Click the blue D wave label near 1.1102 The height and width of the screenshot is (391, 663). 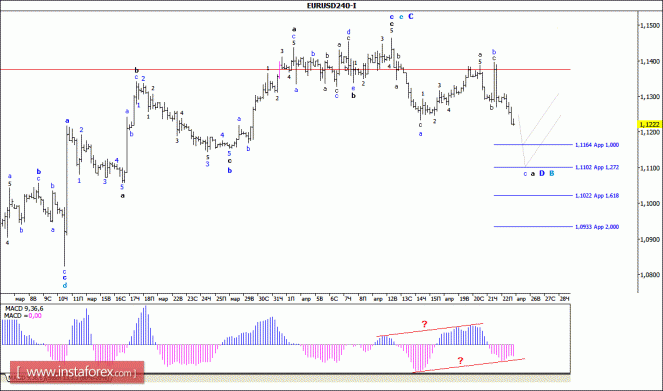(542, 173)
